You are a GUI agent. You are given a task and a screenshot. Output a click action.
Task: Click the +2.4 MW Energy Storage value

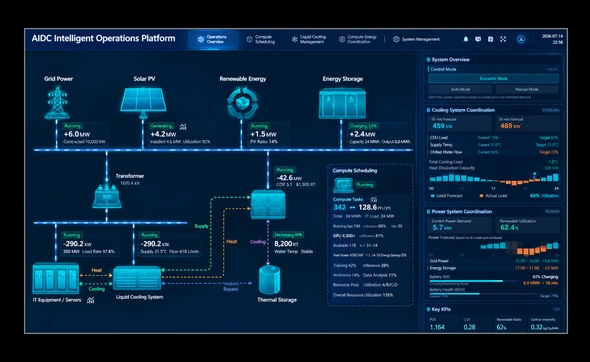(x=362, y=134)
